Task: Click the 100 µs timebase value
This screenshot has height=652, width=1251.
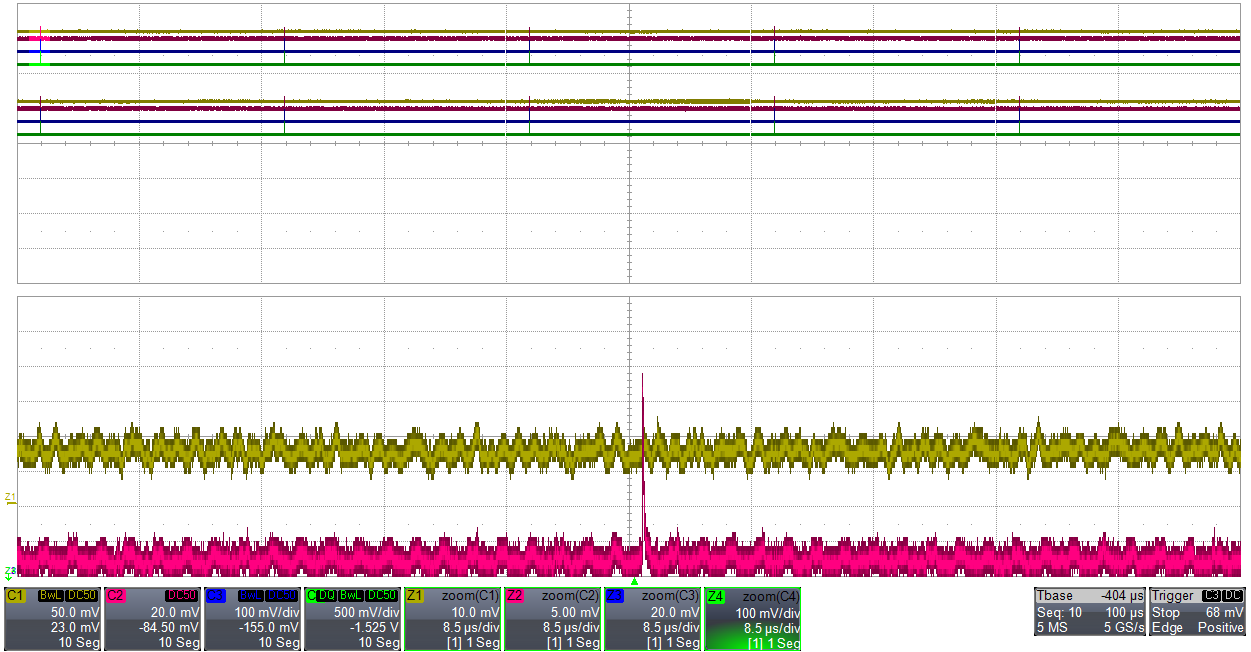Action: pyautogui.click(x=1124, y=612)
